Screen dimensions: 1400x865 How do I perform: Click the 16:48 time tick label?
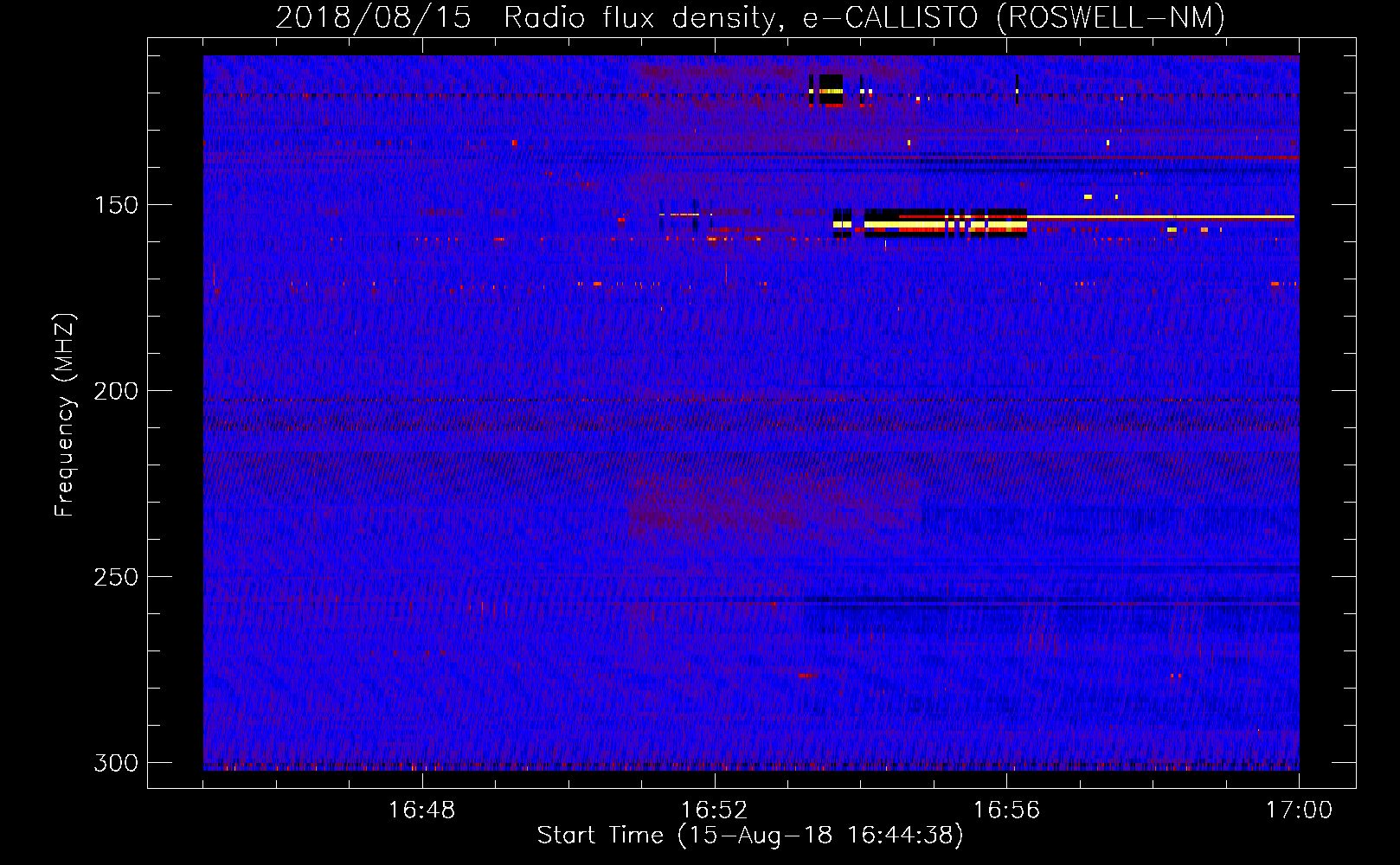(421, 811)
